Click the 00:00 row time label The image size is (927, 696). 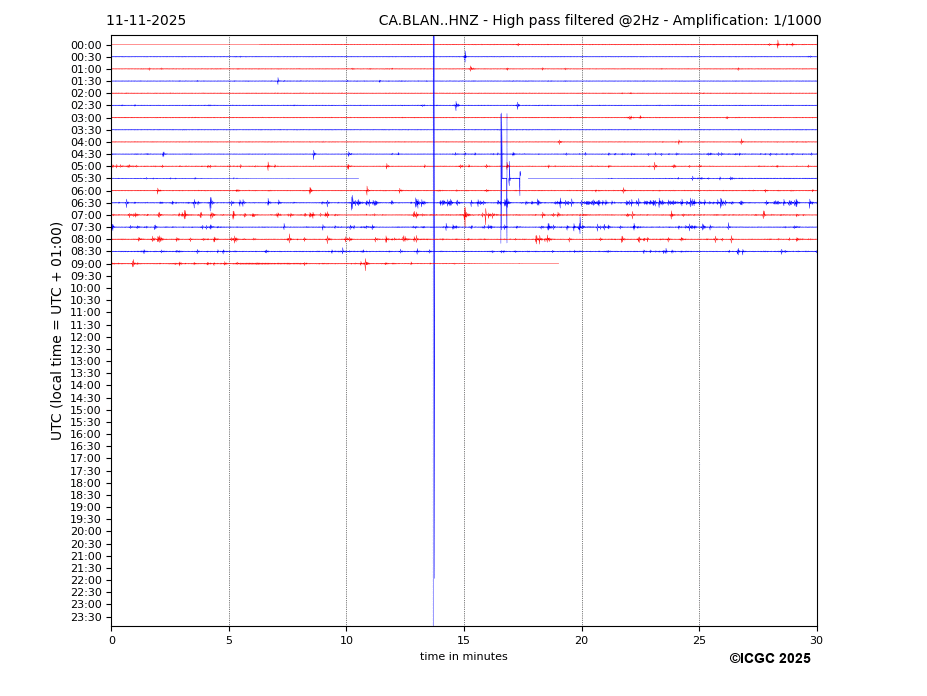(x=86, y=45)
